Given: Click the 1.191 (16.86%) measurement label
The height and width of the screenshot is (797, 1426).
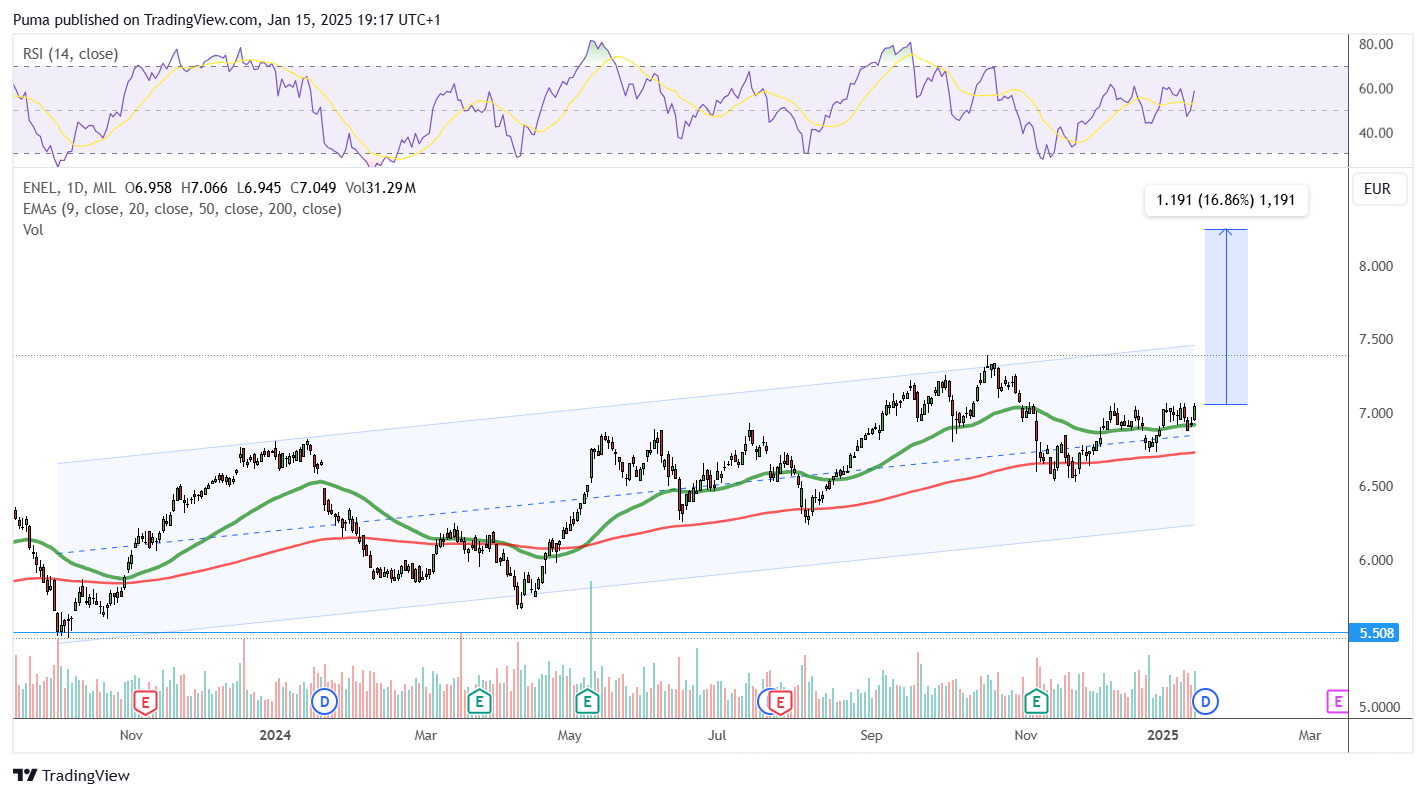Looking at the screenshot, I should click(x=1225, y=200).
